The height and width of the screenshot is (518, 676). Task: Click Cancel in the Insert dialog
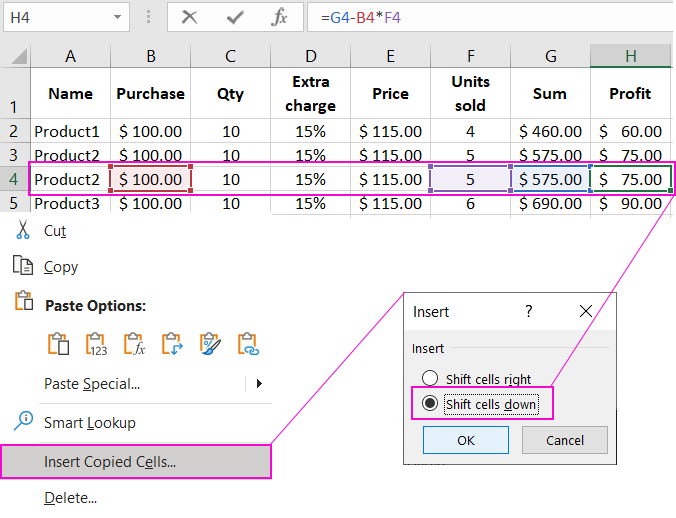pos(565,440)
